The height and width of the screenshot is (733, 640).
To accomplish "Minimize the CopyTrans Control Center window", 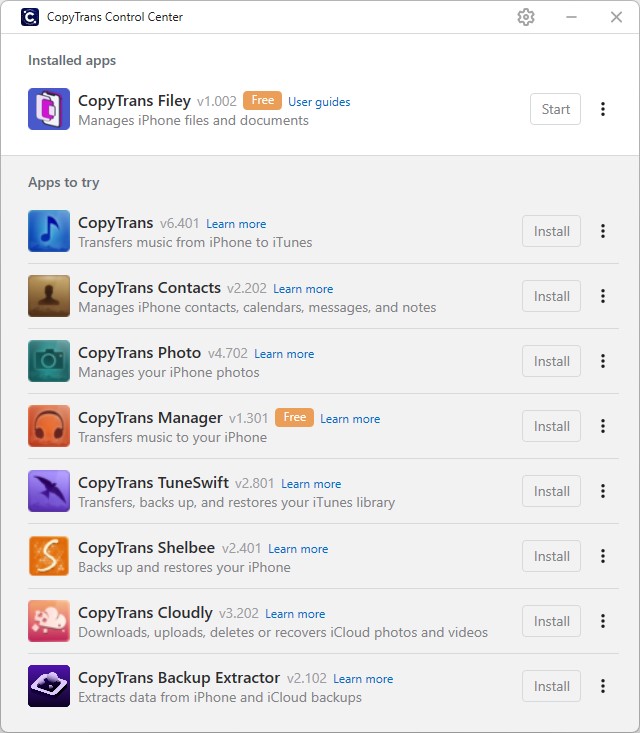I will coord(571,17).
